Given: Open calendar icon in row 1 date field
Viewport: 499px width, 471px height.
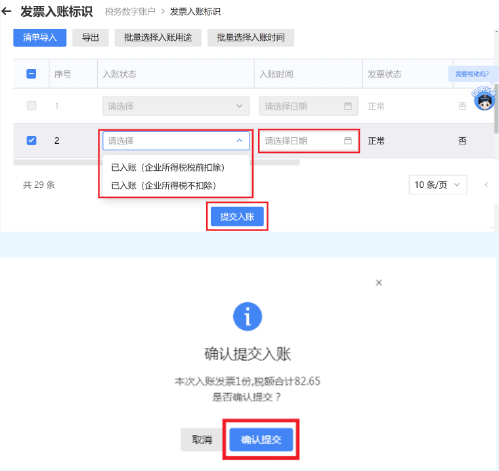Looking at the screenshot, I should click(x=348, y=106).
